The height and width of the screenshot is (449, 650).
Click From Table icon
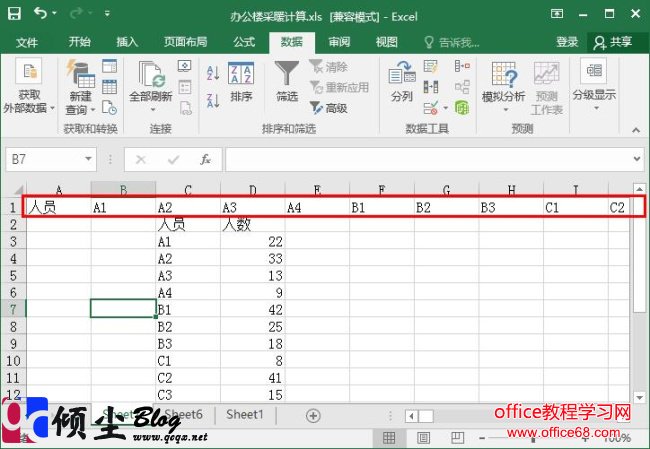click(x=109, y=87)
